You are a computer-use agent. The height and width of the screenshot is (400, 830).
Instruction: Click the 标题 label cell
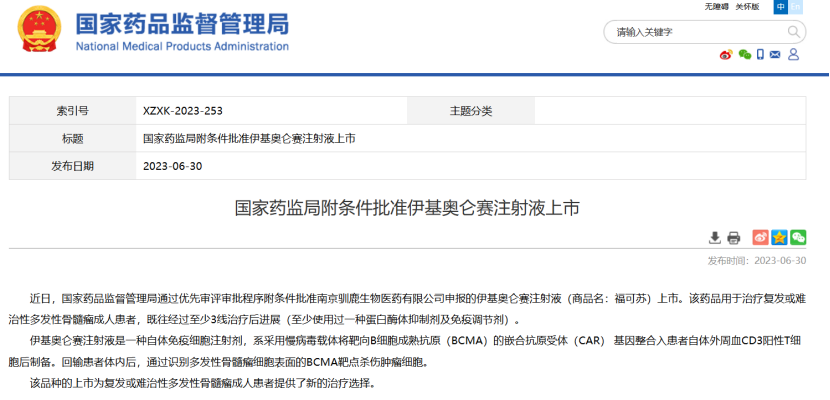(x=73, y=139)
